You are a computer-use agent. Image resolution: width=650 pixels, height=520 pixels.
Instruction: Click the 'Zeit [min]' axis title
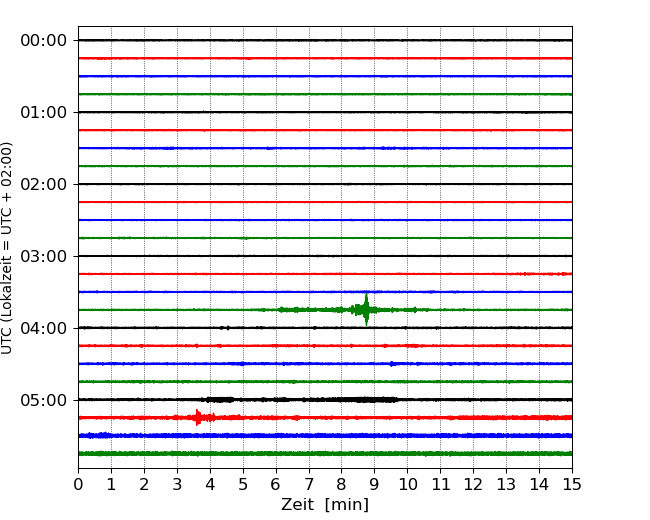(x=325, y=505)
